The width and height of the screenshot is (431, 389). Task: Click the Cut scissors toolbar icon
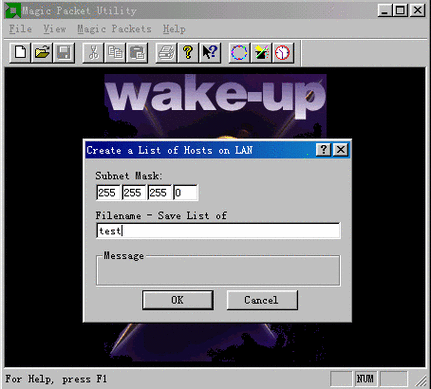coord(93,53)
